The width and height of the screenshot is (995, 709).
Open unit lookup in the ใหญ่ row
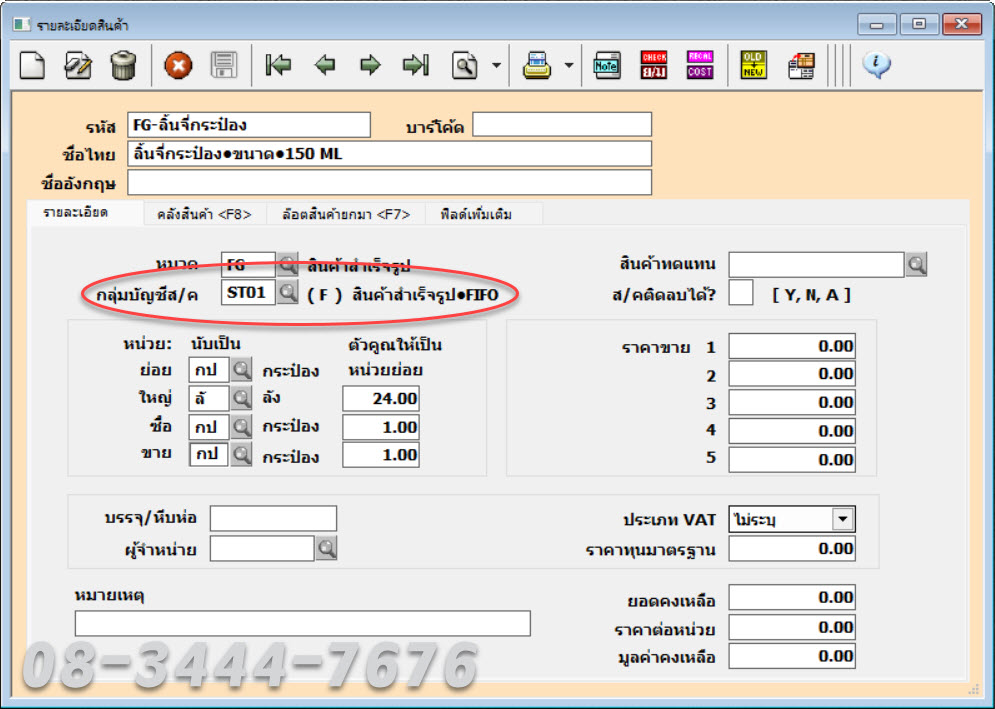(241, 398)
